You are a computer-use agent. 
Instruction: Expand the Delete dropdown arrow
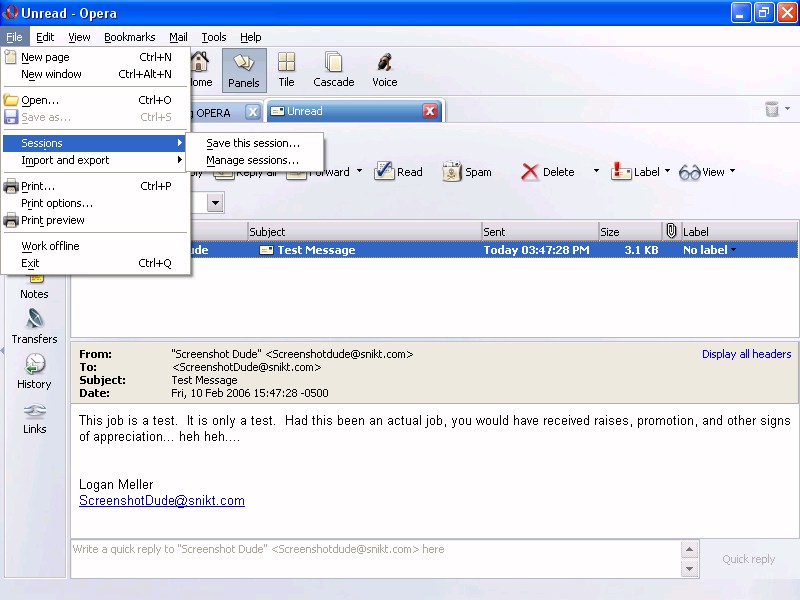pos(596,171)
